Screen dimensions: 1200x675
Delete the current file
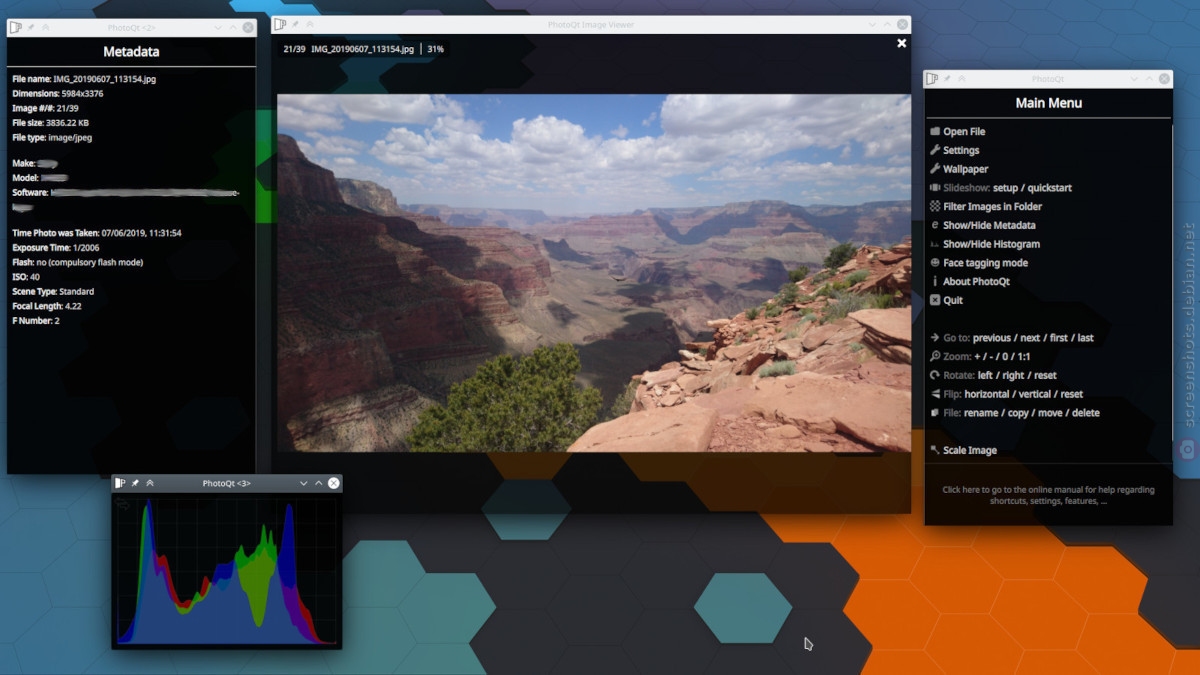1086,413
